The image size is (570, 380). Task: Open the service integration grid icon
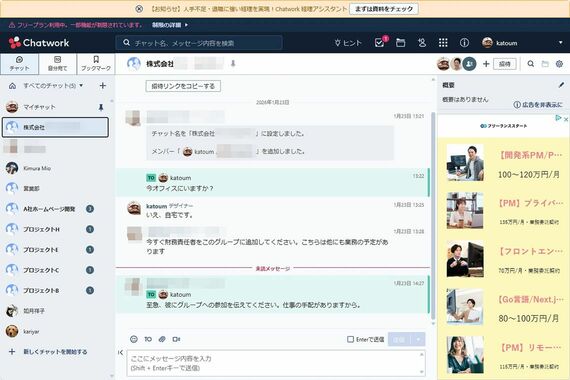pos(443,43)
